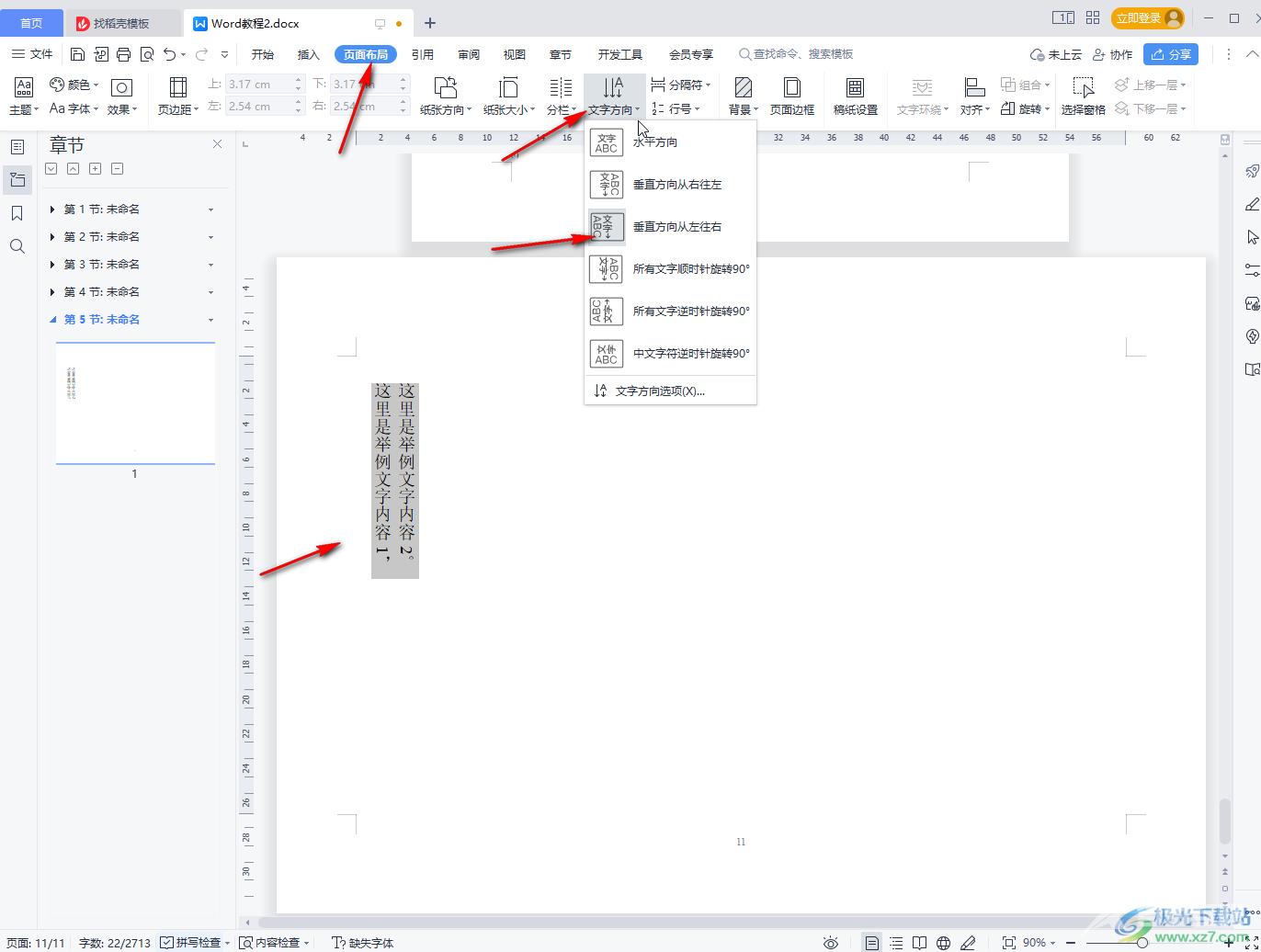Close the 章节 panel
The image size is (1261, 952).
(x=217, y=144)
